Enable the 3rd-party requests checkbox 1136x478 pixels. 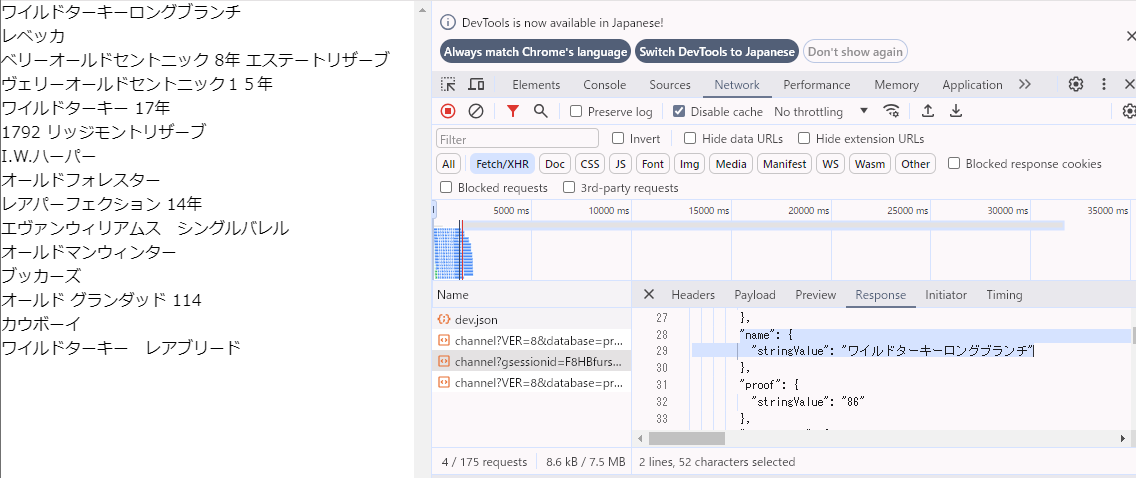coord(569,188)
